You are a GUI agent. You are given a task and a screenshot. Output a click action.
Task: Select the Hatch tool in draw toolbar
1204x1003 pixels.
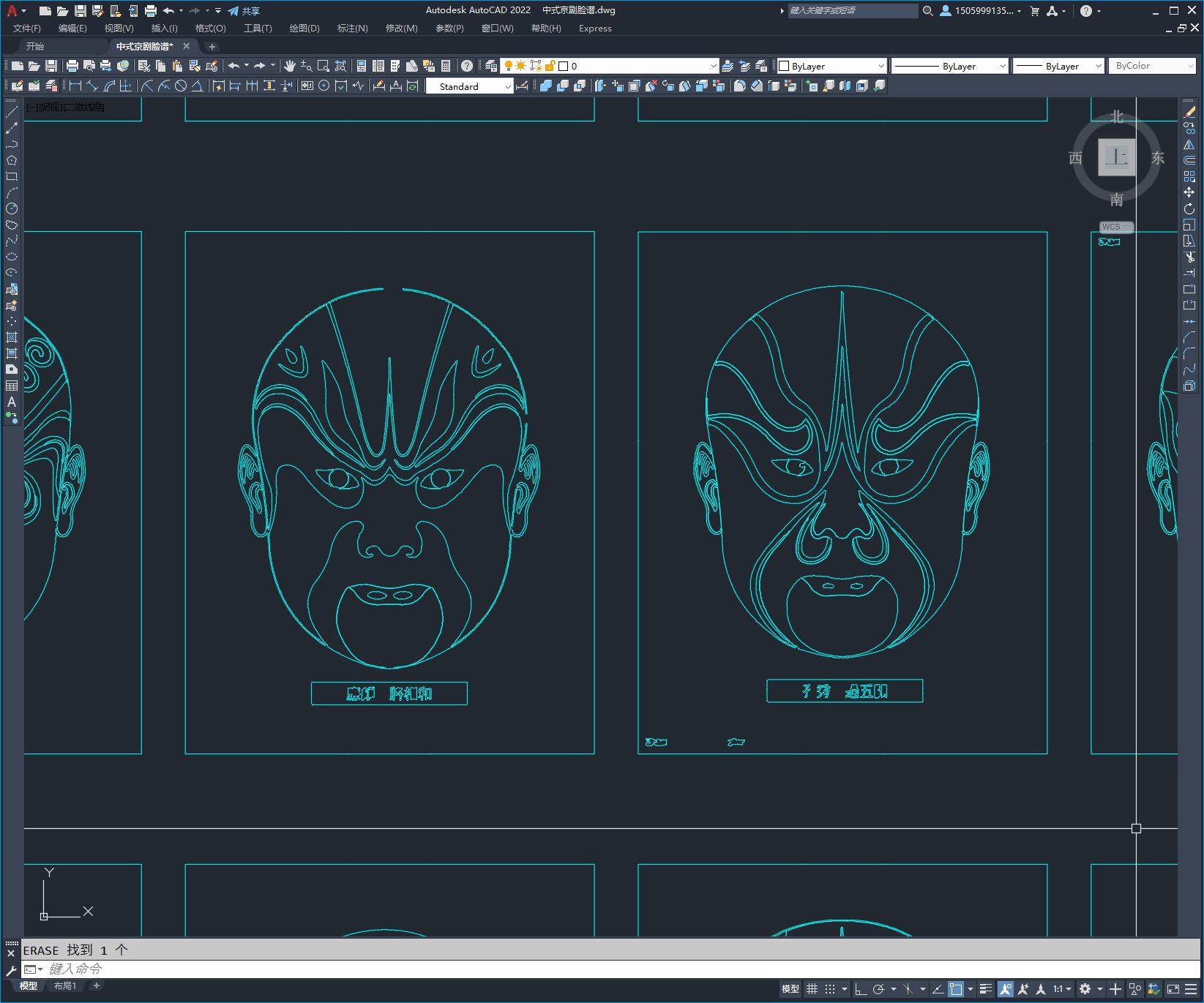click(x=12, y=337)
